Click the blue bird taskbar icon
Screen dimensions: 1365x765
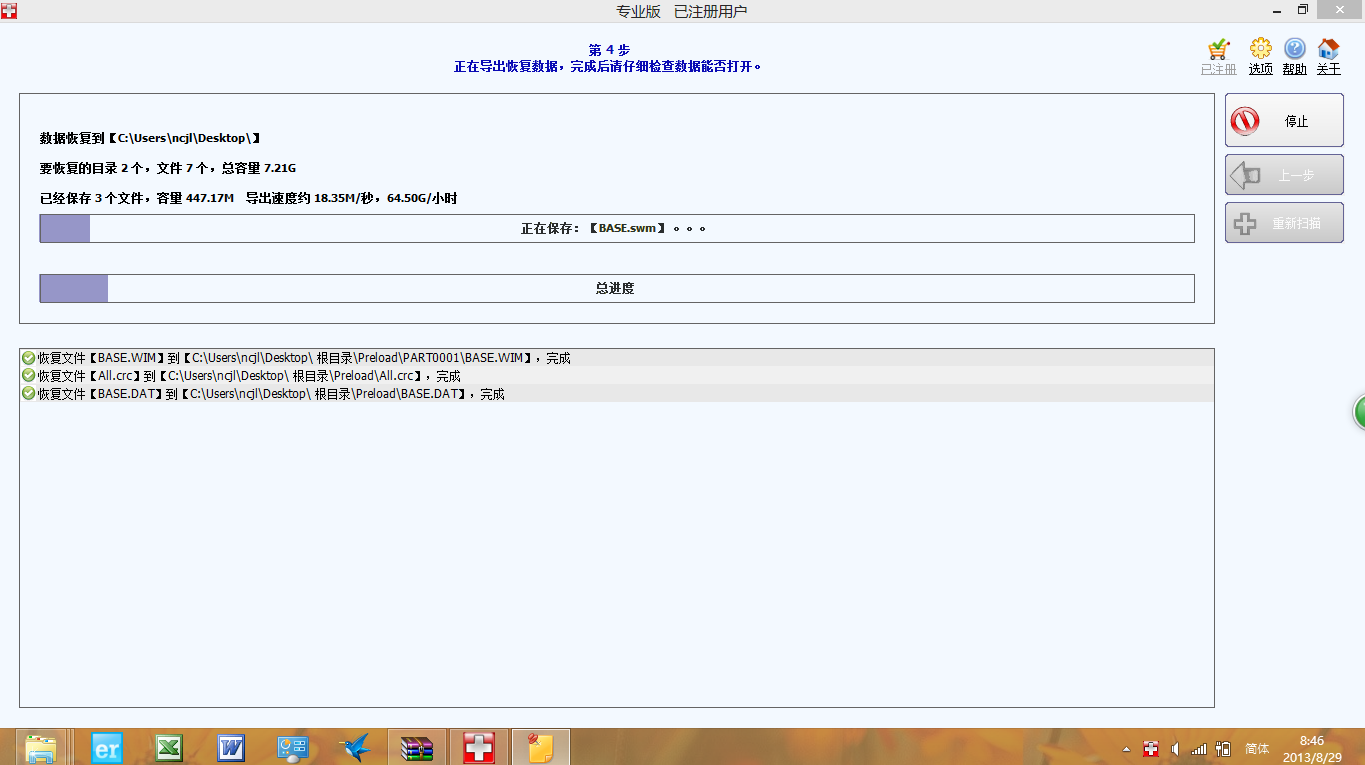[x=354, y=747]
